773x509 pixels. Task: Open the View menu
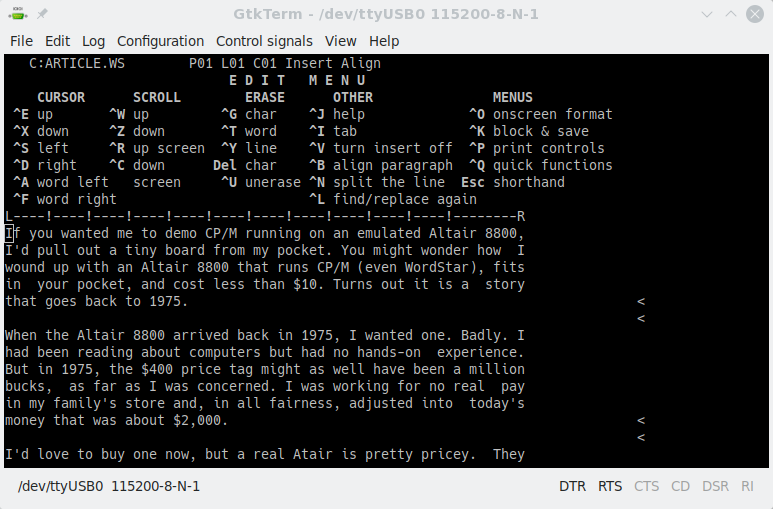pos(340,41)
